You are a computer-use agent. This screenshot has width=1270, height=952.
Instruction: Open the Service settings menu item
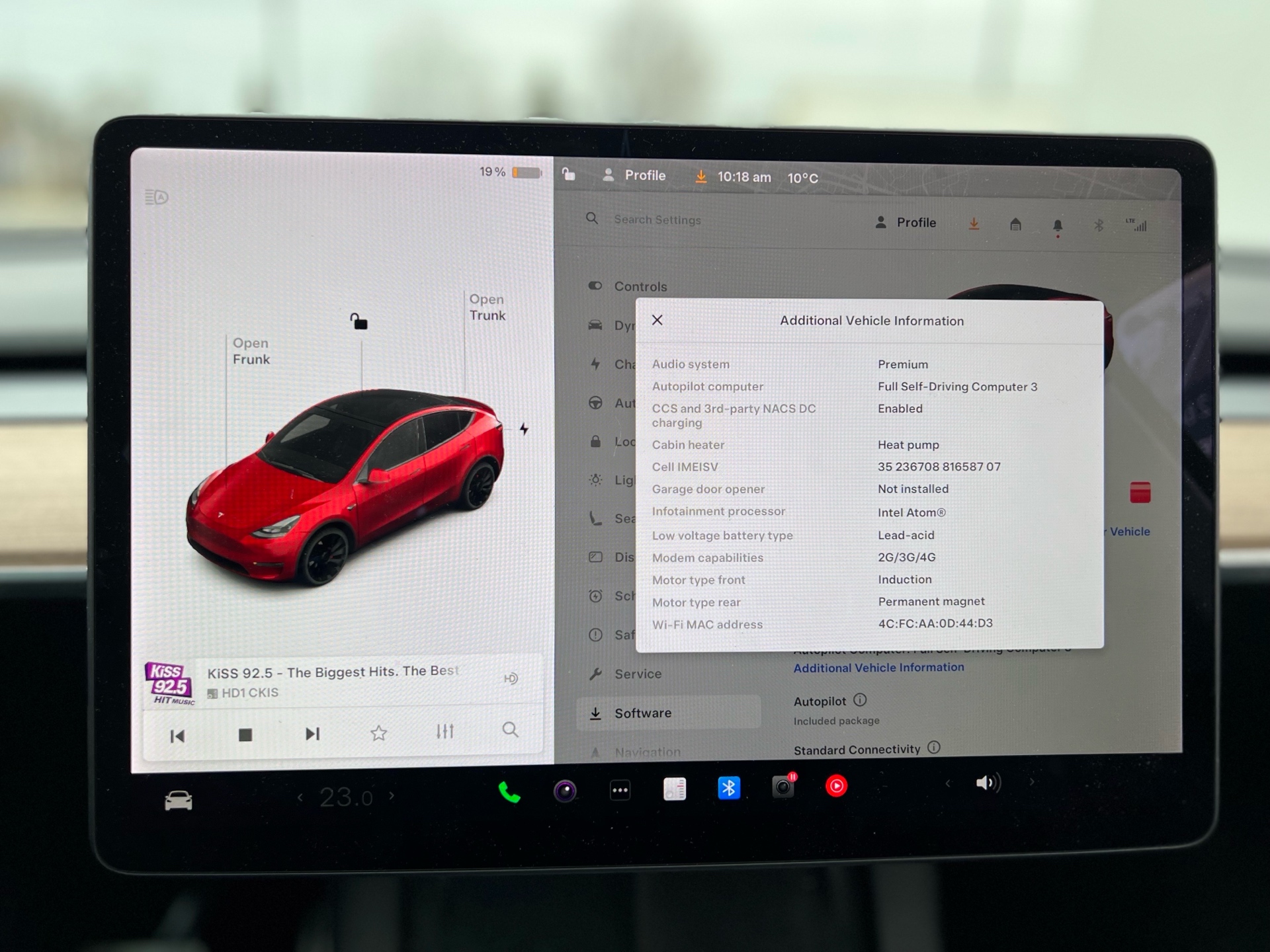click(638, 674)
